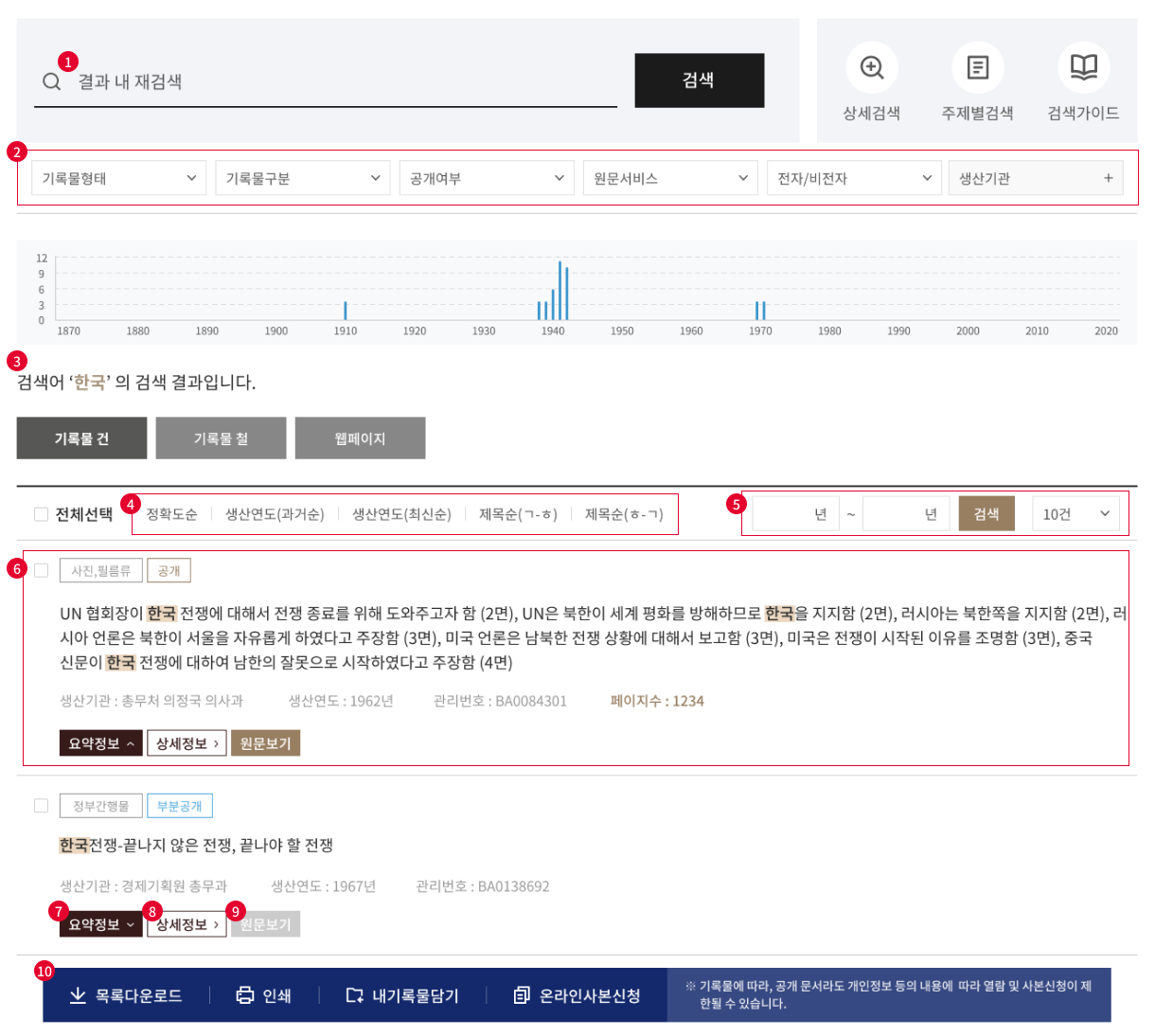
Task: Open the 10건 results-per-page dropdown
Action: click(1075, 514)
